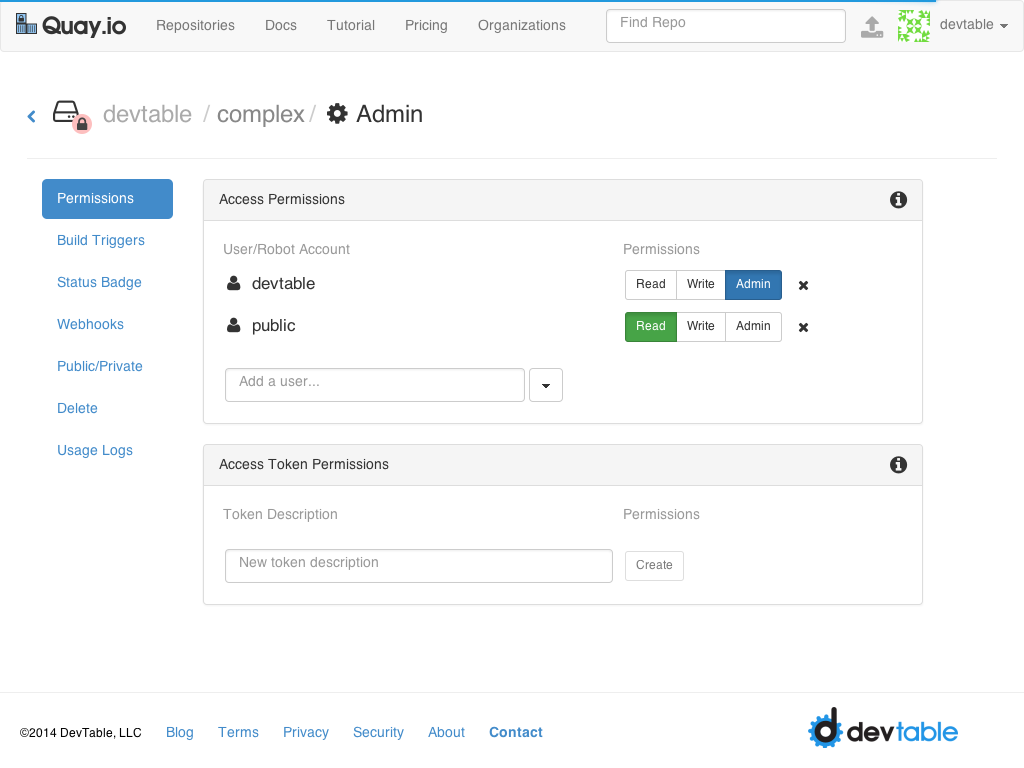Screen dimensions: 1024x768
Task: Open the Security footer link
Action: click(378, 732)
